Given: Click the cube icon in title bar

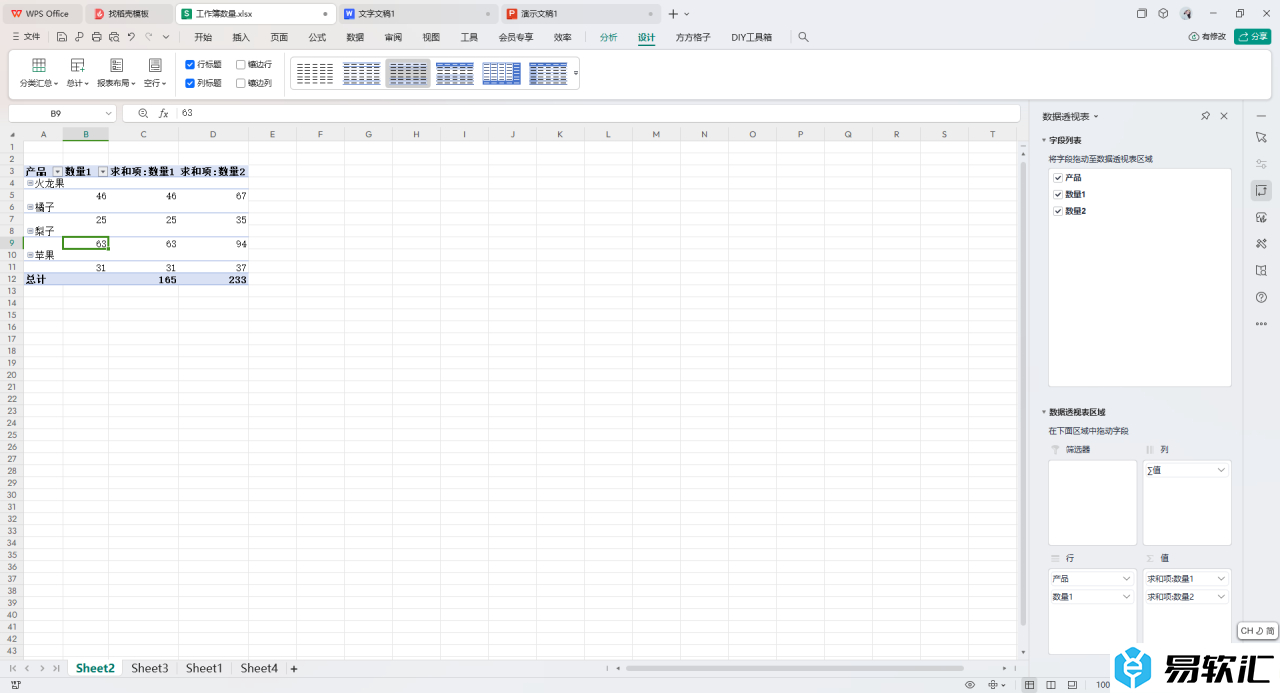Looking at the screenshot, I should [1163, 14].
